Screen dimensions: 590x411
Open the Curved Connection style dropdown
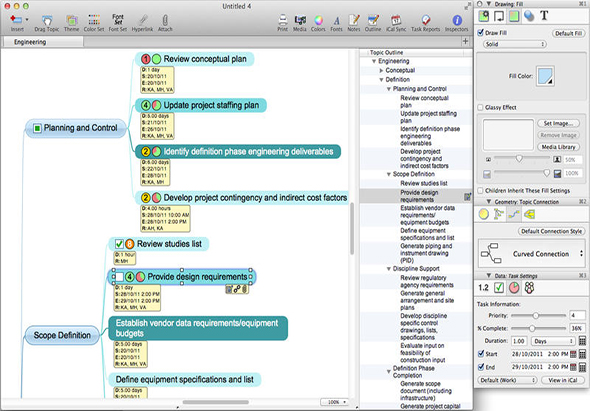pos(531,254)
